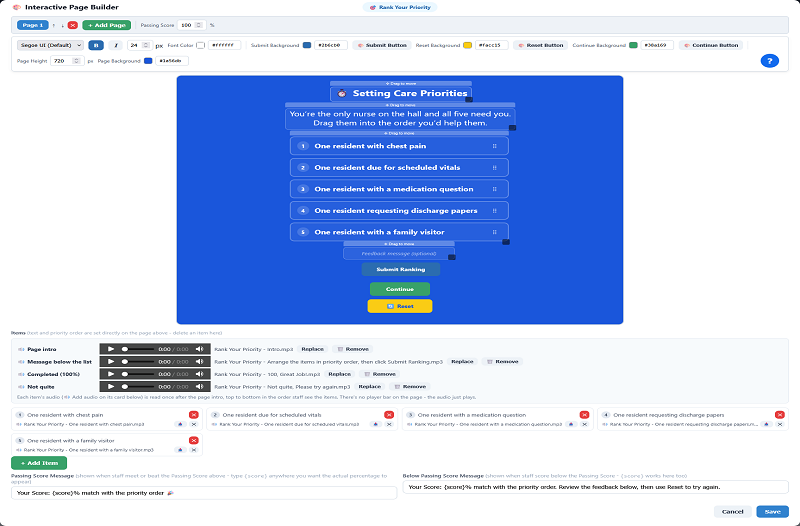The image size is (800, 526).
Task: Toggle bold formatting
Action: [x=96, y=45]
